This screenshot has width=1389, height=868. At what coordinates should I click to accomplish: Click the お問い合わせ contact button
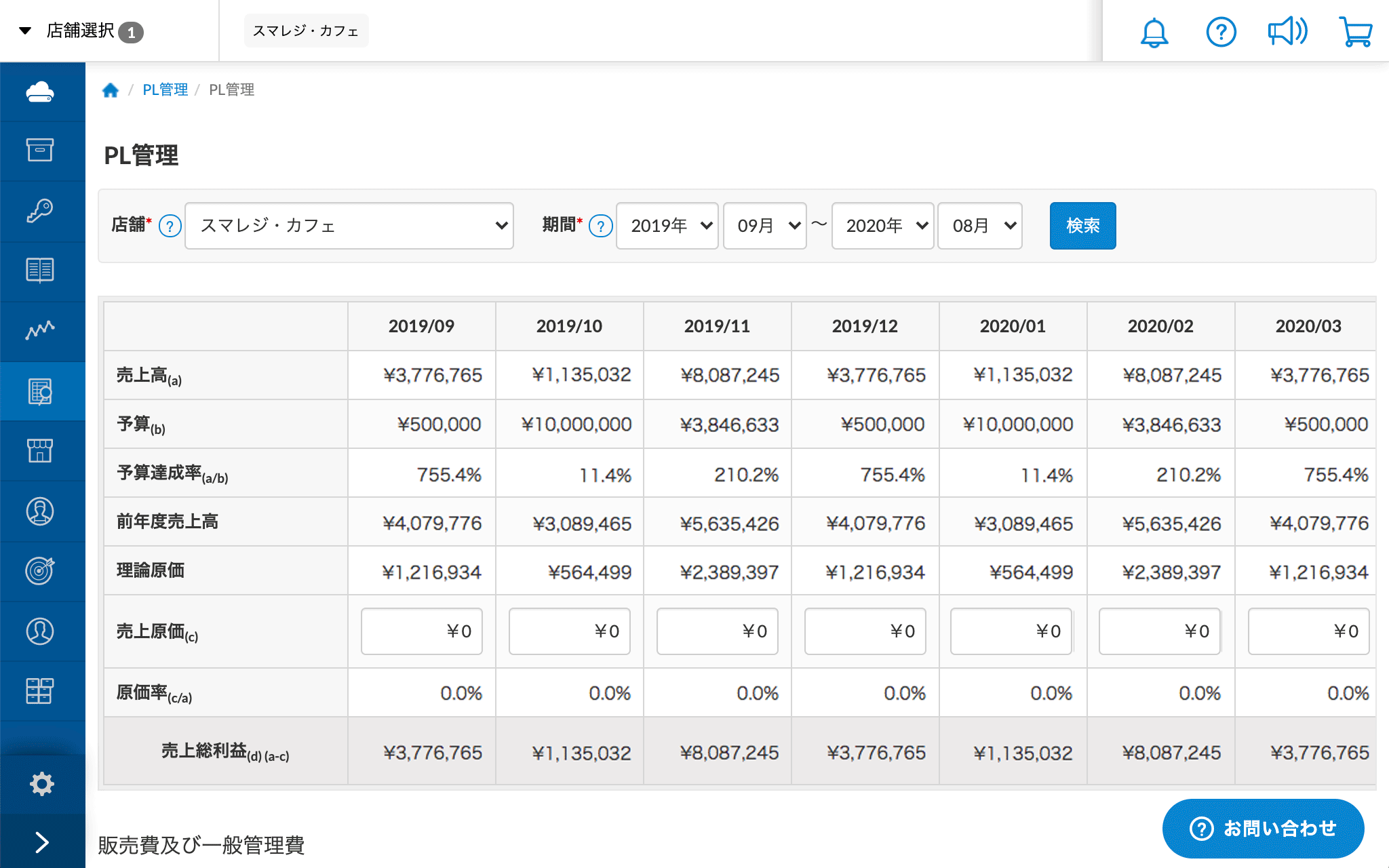[x=1263, y=828]
